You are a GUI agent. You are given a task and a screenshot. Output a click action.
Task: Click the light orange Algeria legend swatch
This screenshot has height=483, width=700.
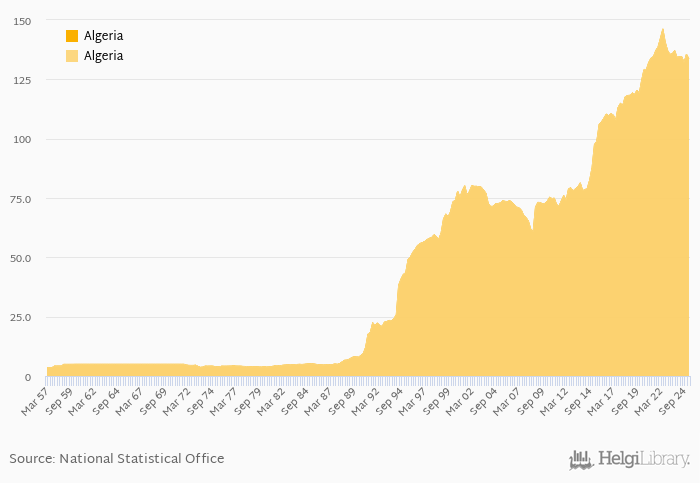click(x=72, y=56)
